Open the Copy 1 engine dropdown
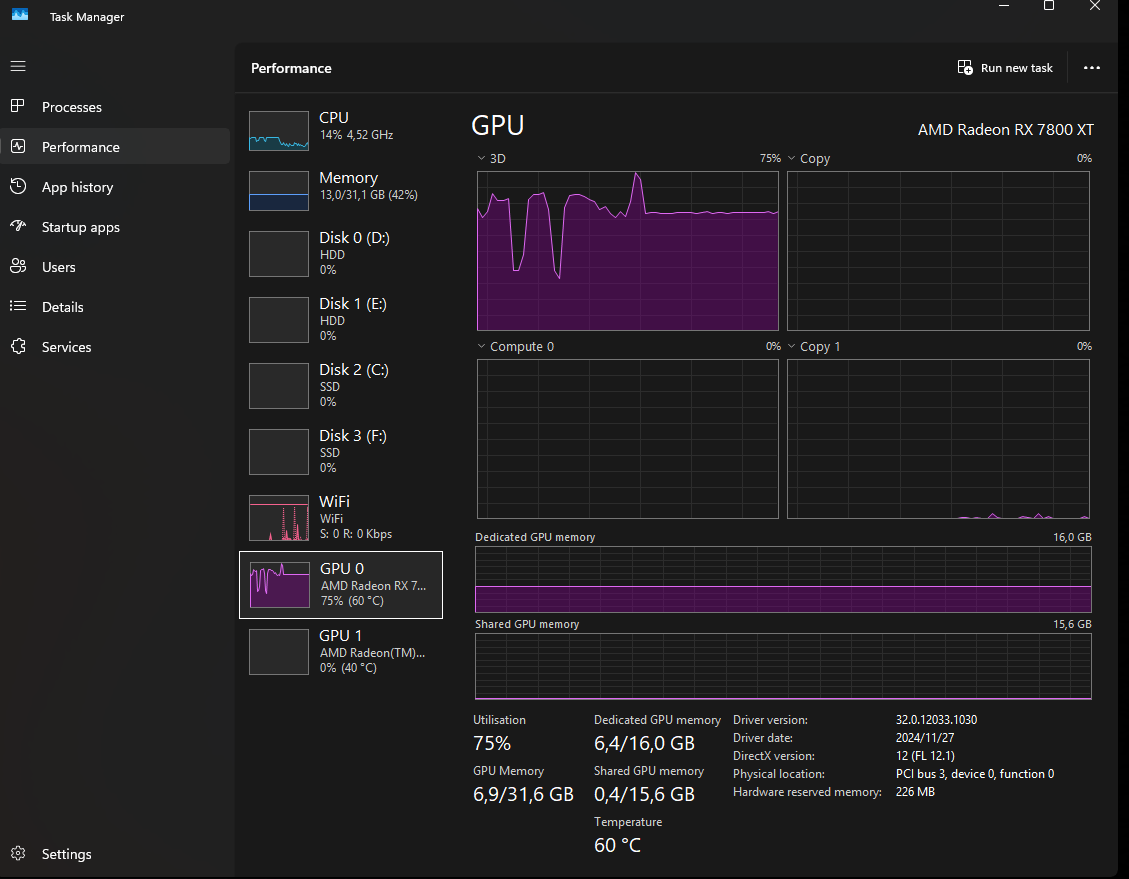This screenshot has width=1129, height=879. tap(814, 346)
